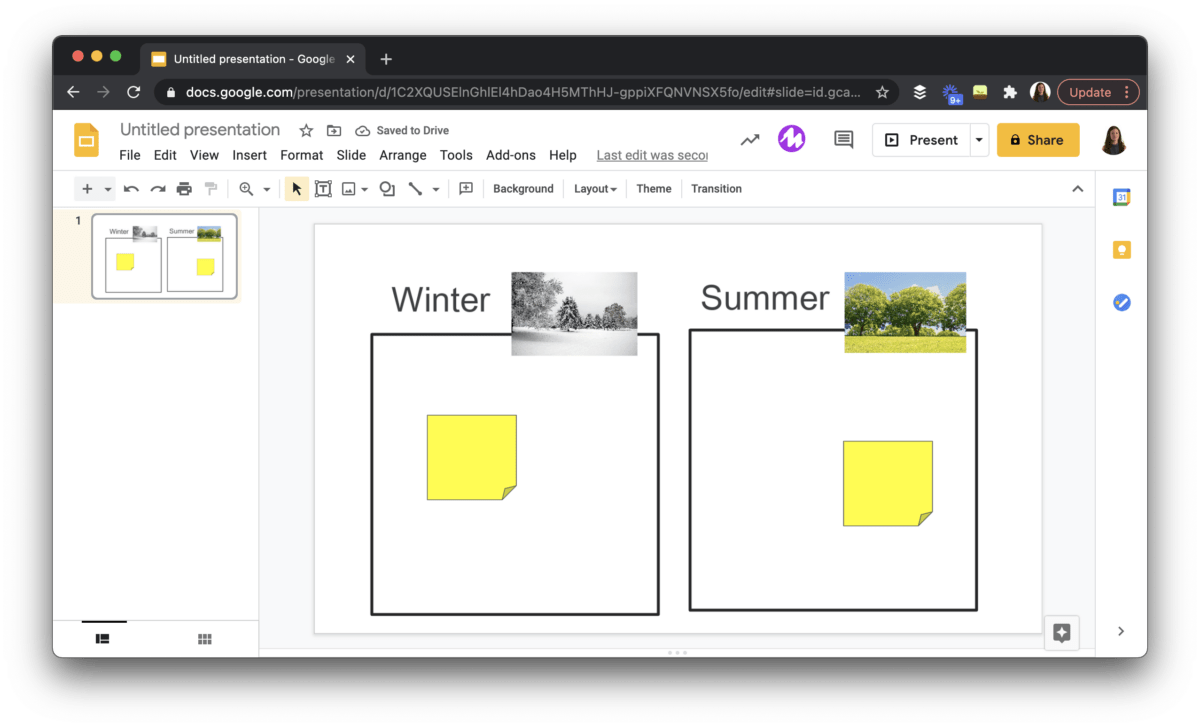Switch to filmstrip view at bottom left
1200x727 pixels.
tap(102, 638)
